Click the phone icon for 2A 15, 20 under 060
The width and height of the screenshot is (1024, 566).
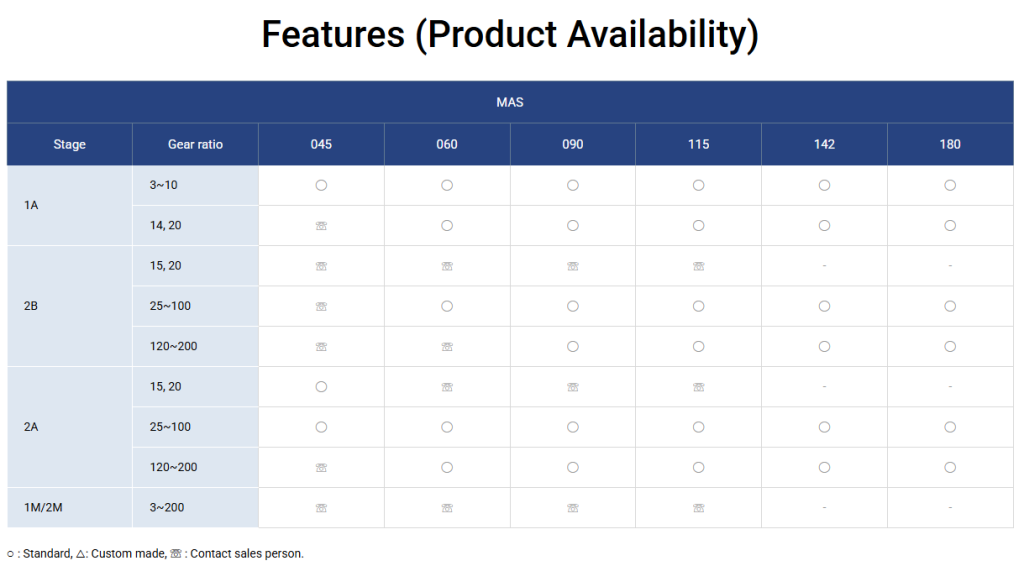pos(447,387)
